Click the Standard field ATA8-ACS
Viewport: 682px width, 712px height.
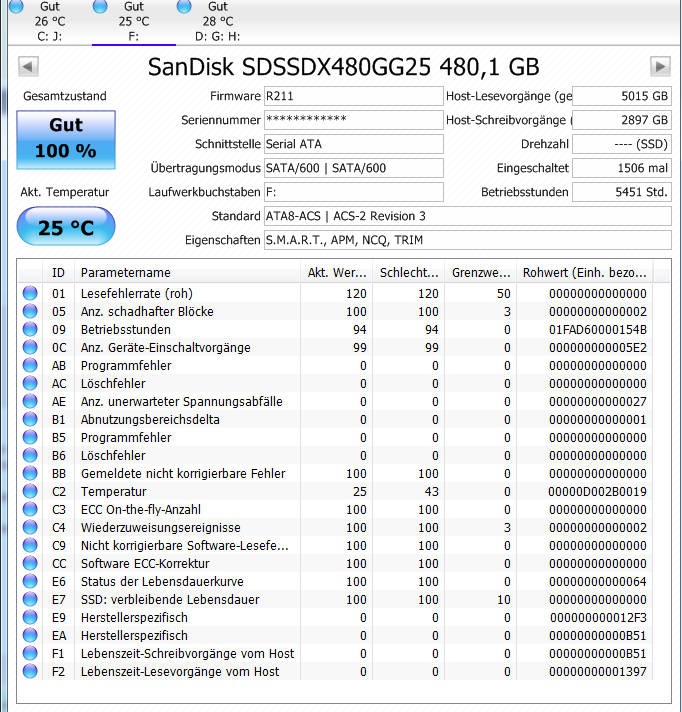468,216
